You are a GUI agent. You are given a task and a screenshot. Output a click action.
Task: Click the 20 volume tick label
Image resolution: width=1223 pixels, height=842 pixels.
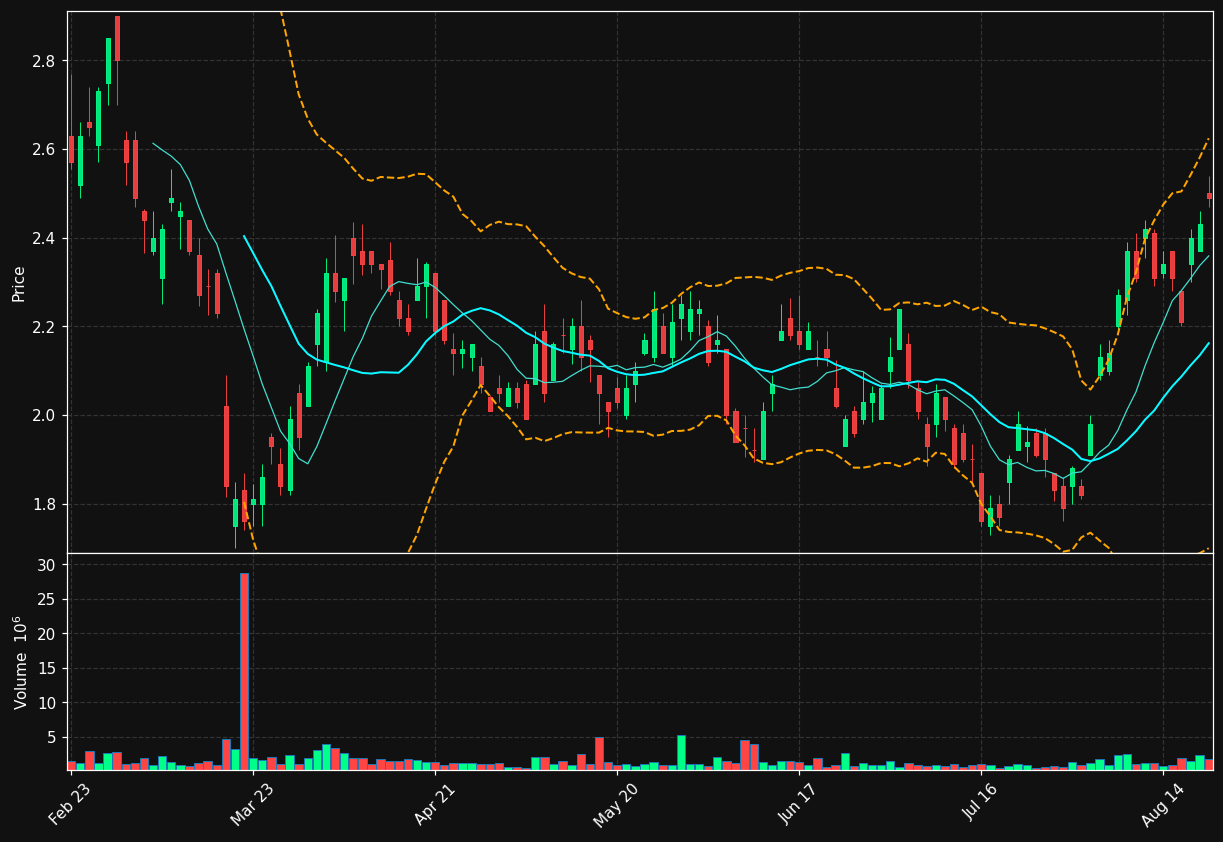pyautogui.click(x=47, y=634)
